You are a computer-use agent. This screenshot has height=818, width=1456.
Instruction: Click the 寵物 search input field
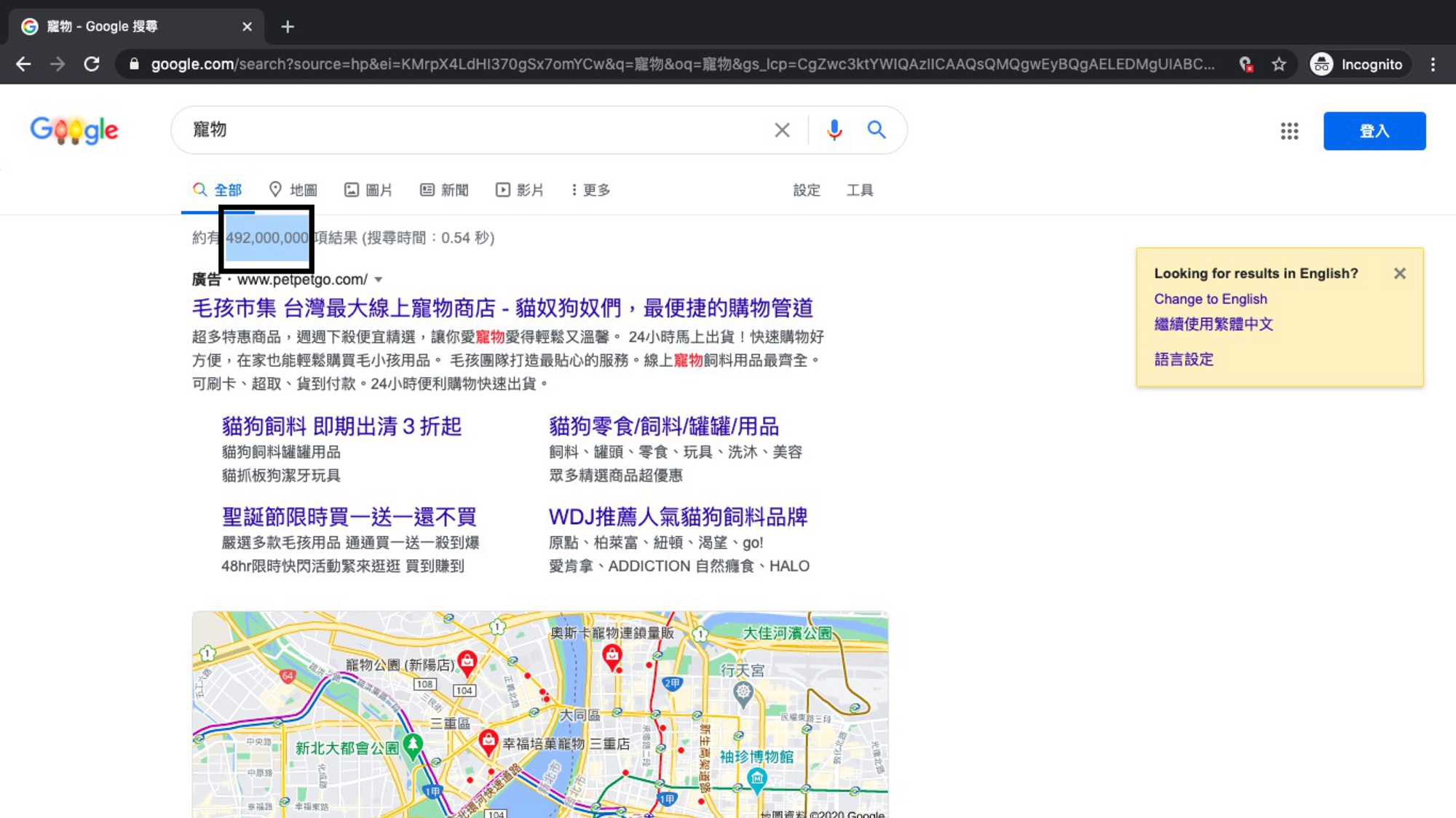pos(473,130)
